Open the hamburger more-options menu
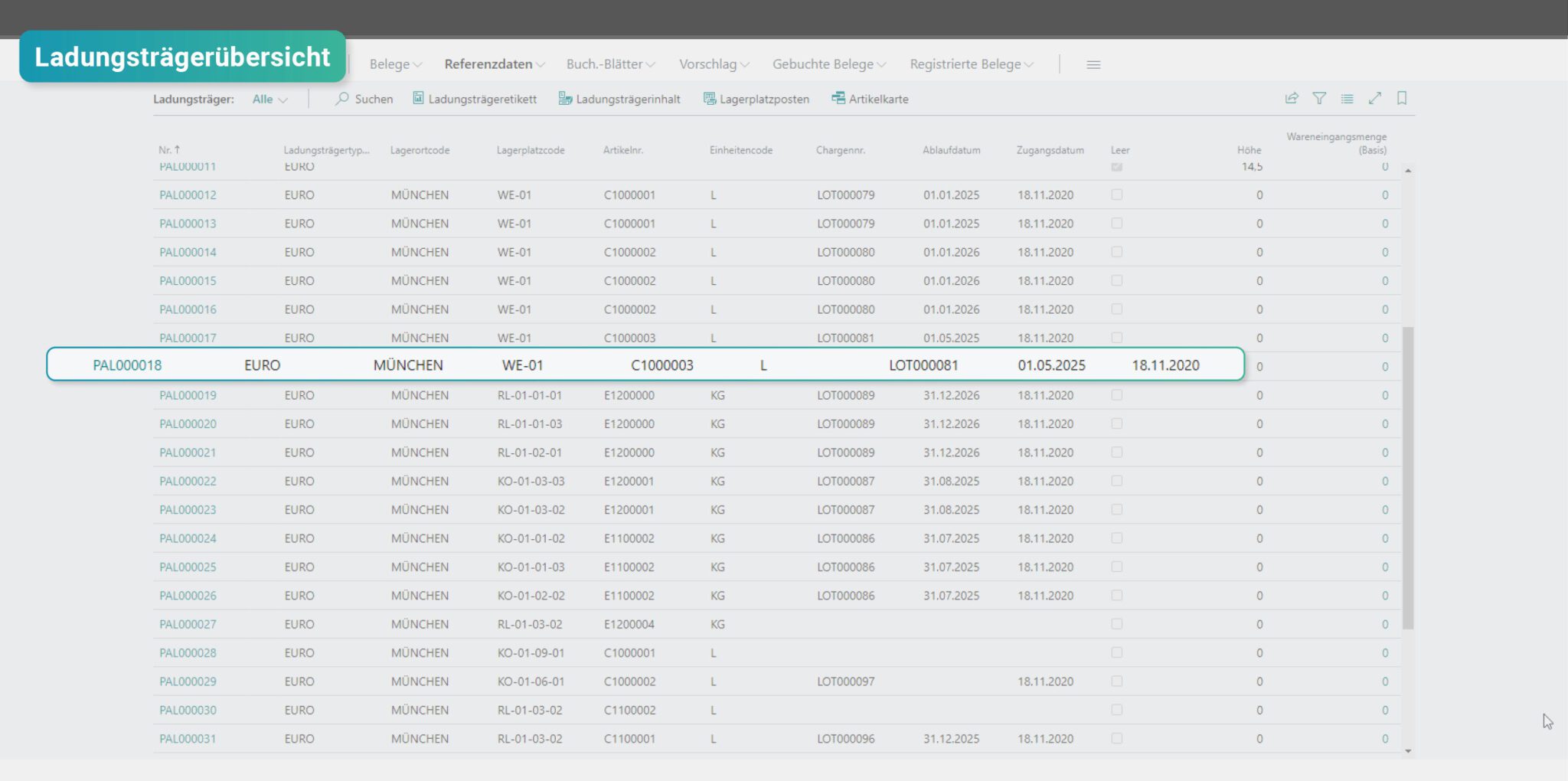1568x781 pixels. pyautogui.click(x=1093, y=64)
